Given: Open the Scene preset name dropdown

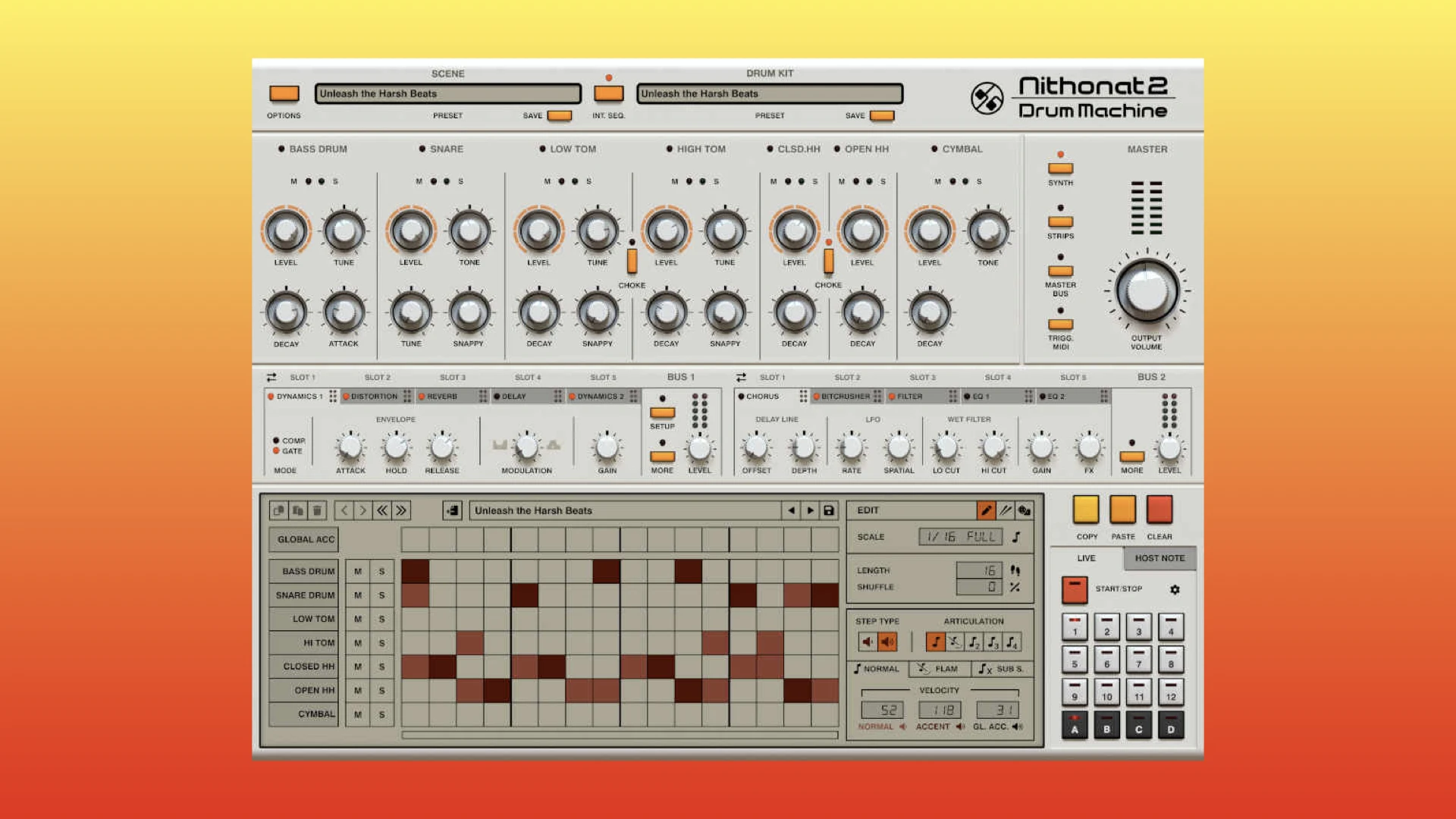Looking at the screenshot, I should (447, 93).
